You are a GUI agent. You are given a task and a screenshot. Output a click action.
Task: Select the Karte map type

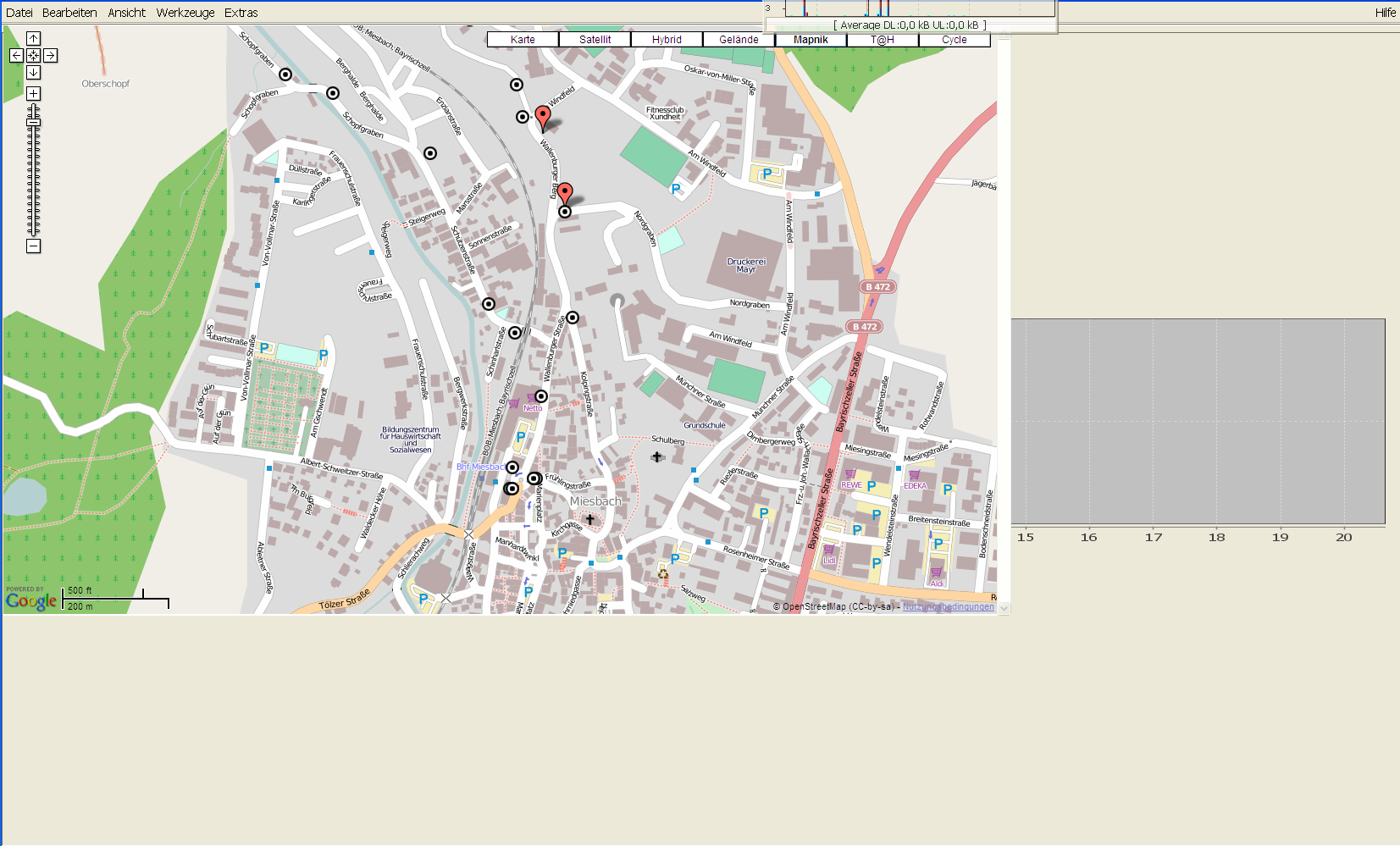pyautogui.click(x=523, y=40)
